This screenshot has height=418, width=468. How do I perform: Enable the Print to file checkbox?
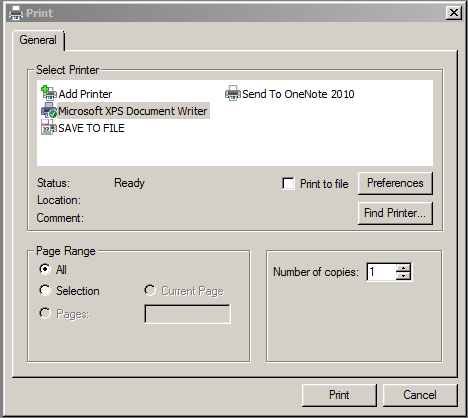coord(288,183)
